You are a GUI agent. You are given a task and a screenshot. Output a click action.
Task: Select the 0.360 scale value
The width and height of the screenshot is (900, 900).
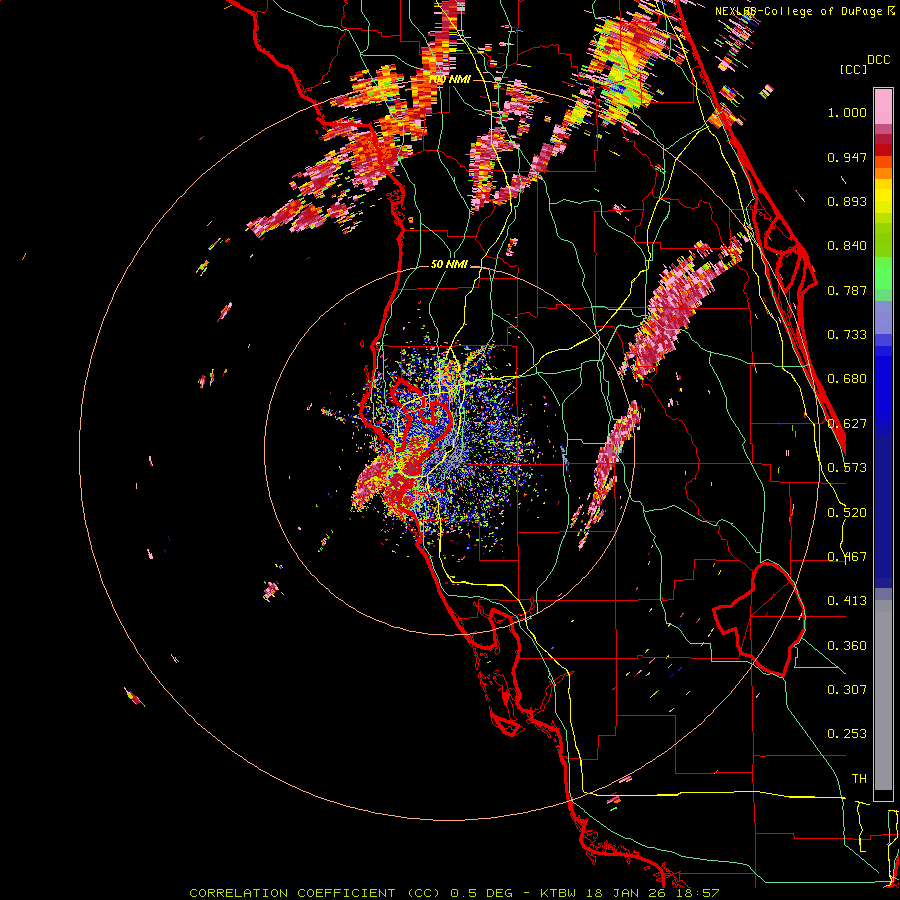click(847, 646)
